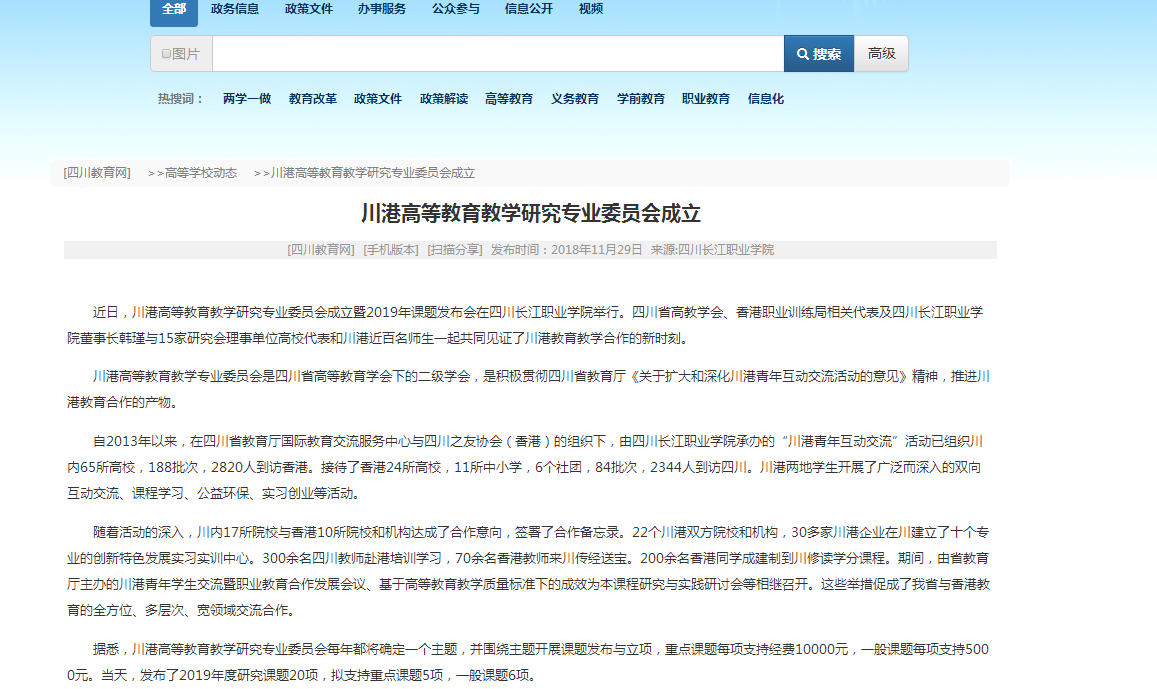
Task: Click the source text 来源:四川长江职业学院
Action: (712, 250)
